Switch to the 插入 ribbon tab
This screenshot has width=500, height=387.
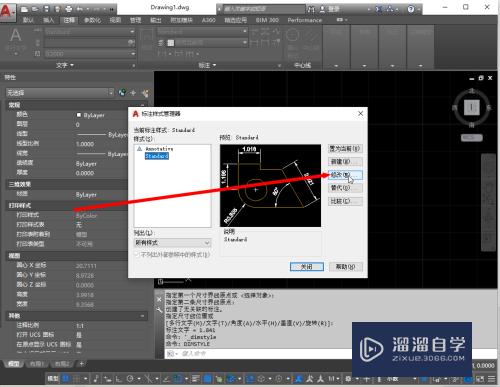48,20
